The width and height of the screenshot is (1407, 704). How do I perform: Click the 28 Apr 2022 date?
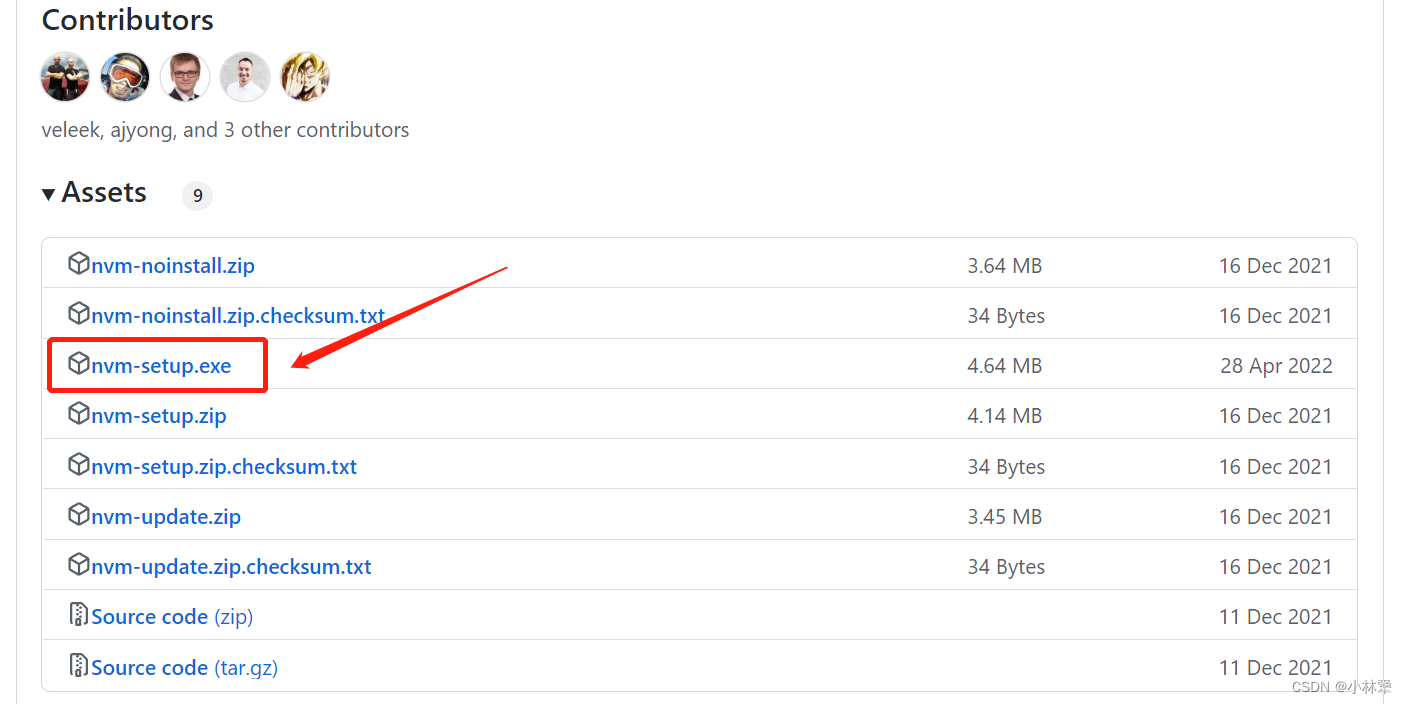pyautogui.click(x=1277, y=366)
